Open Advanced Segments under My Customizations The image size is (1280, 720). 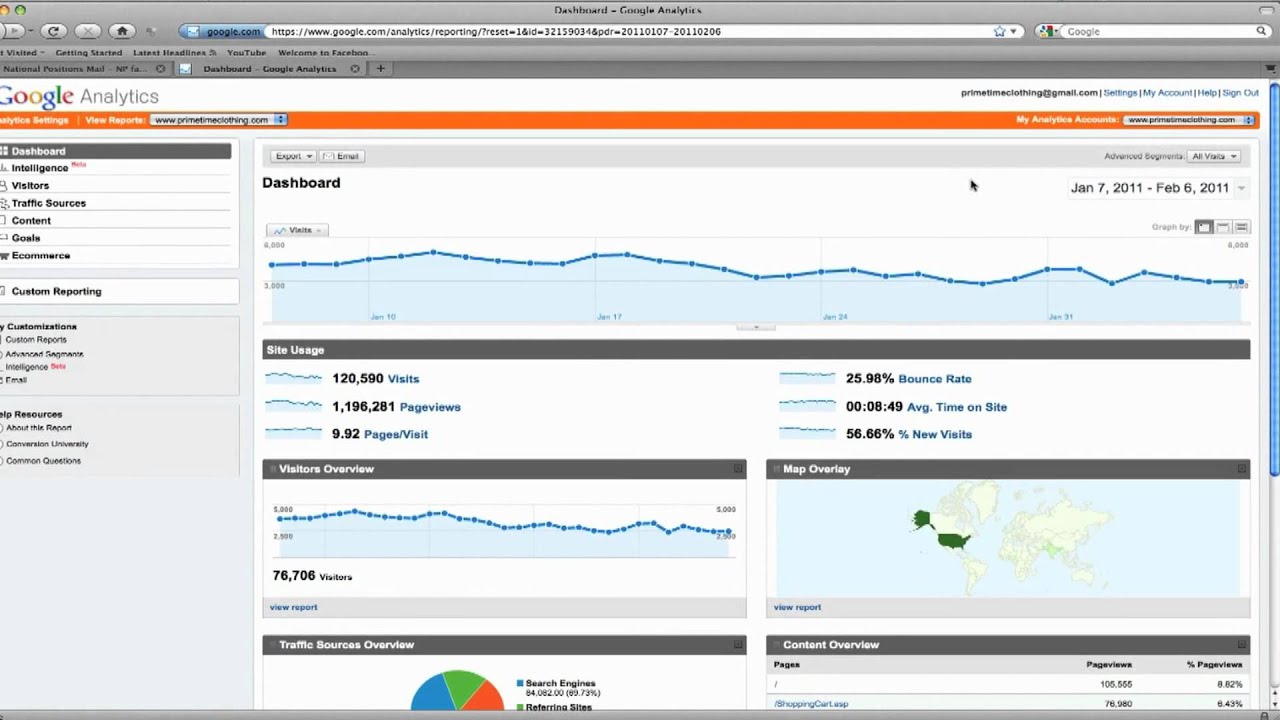click(44, 354)
